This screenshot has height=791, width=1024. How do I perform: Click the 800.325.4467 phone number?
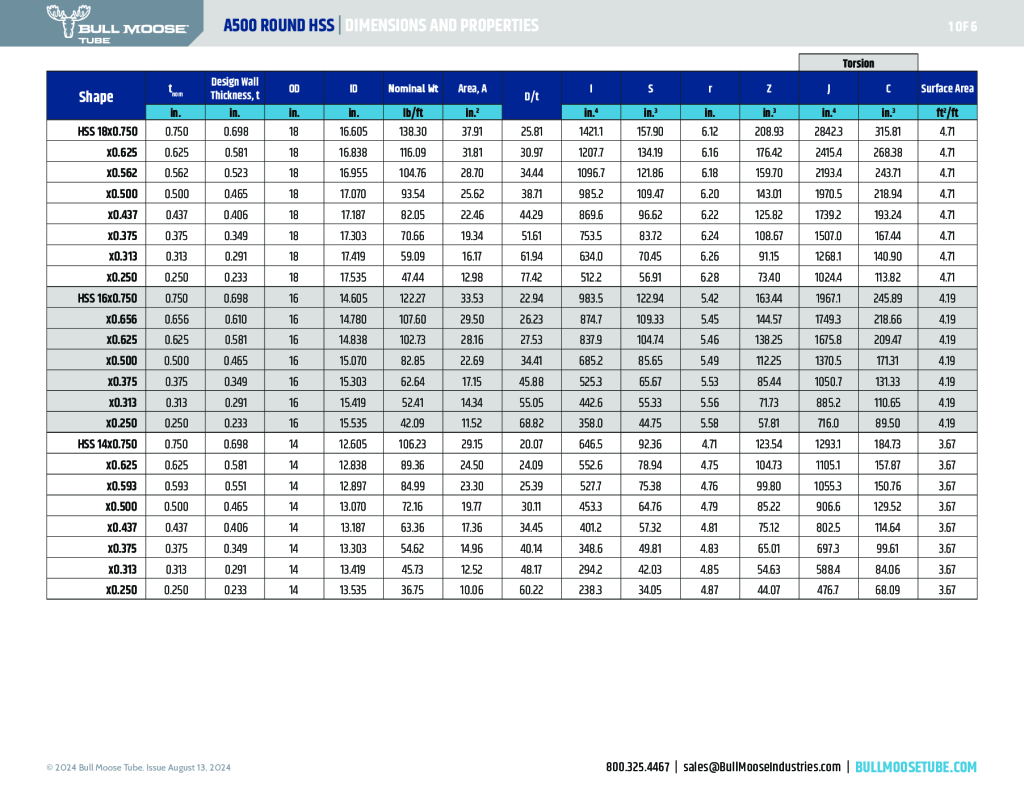click(x=637, y=767)
